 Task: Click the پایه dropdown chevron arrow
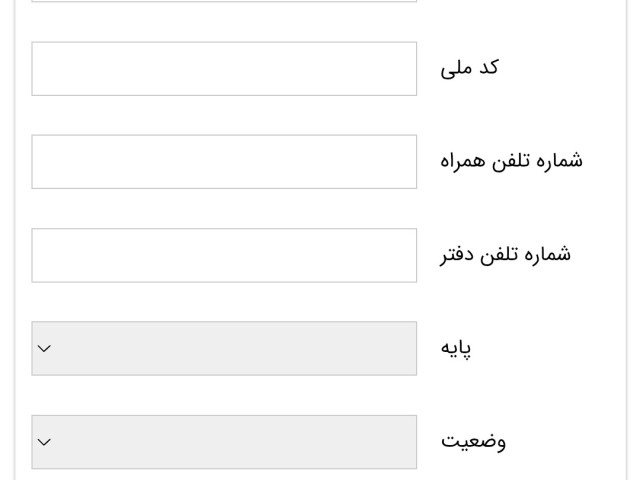(x=44, y=348)
